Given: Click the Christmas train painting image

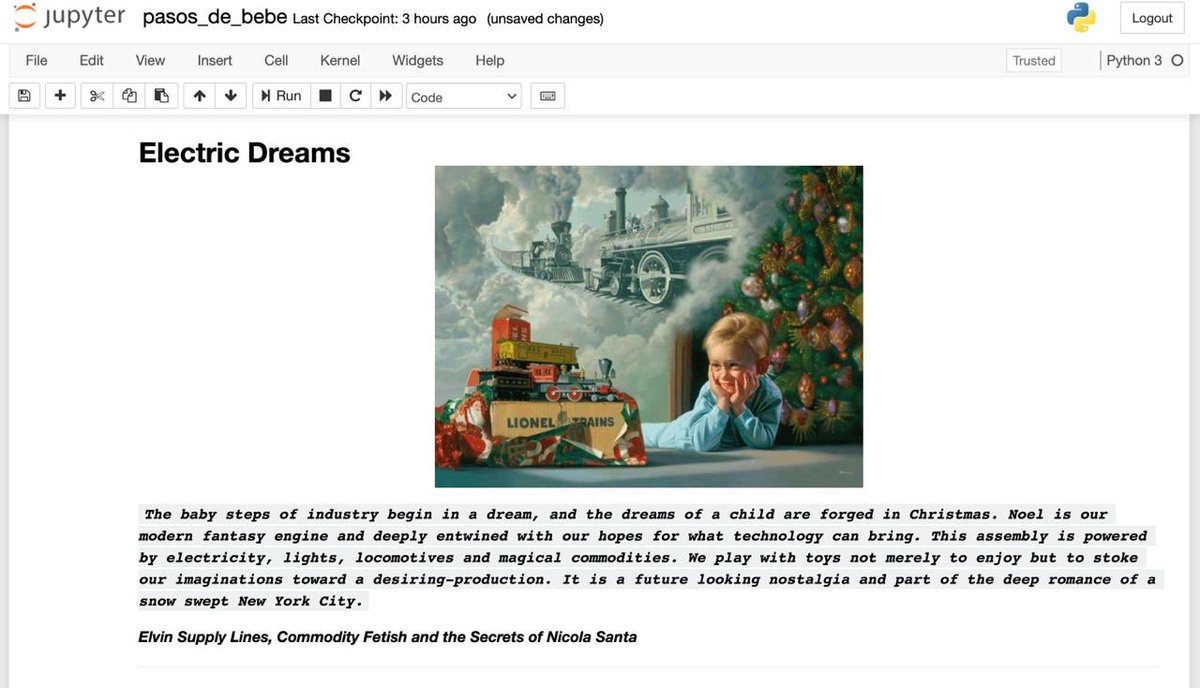Looking at the screenshot, I should tap(649, 327).
